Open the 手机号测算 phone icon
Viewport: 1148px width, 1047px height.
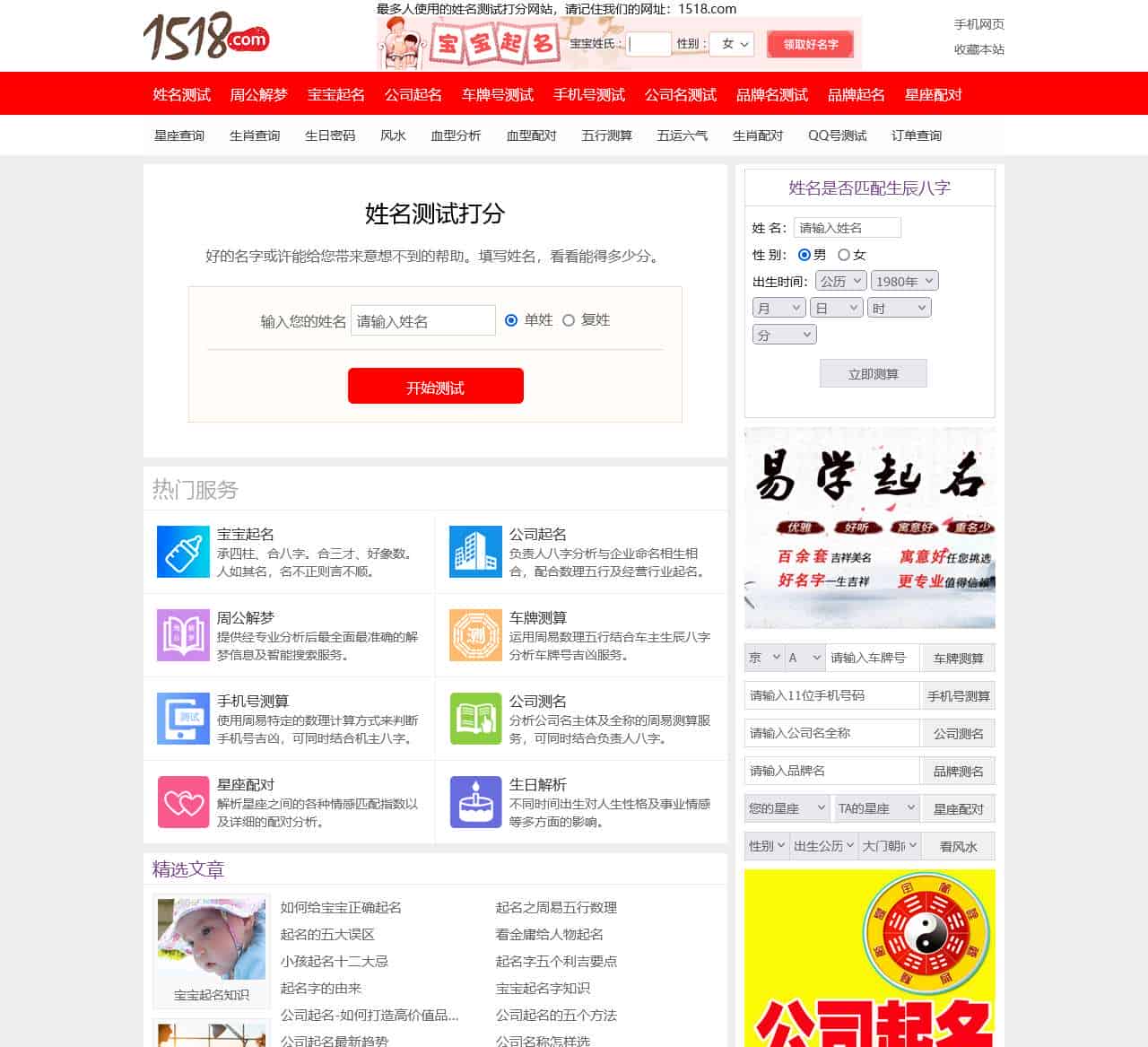183,719
